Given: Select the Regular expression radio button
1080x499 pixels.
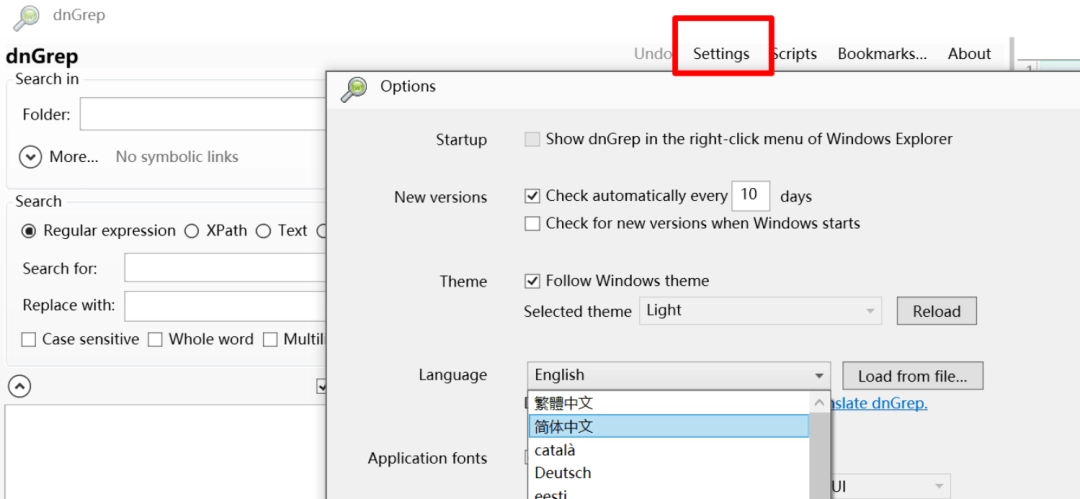Looking at the screenshot, I should click(30, 231).
